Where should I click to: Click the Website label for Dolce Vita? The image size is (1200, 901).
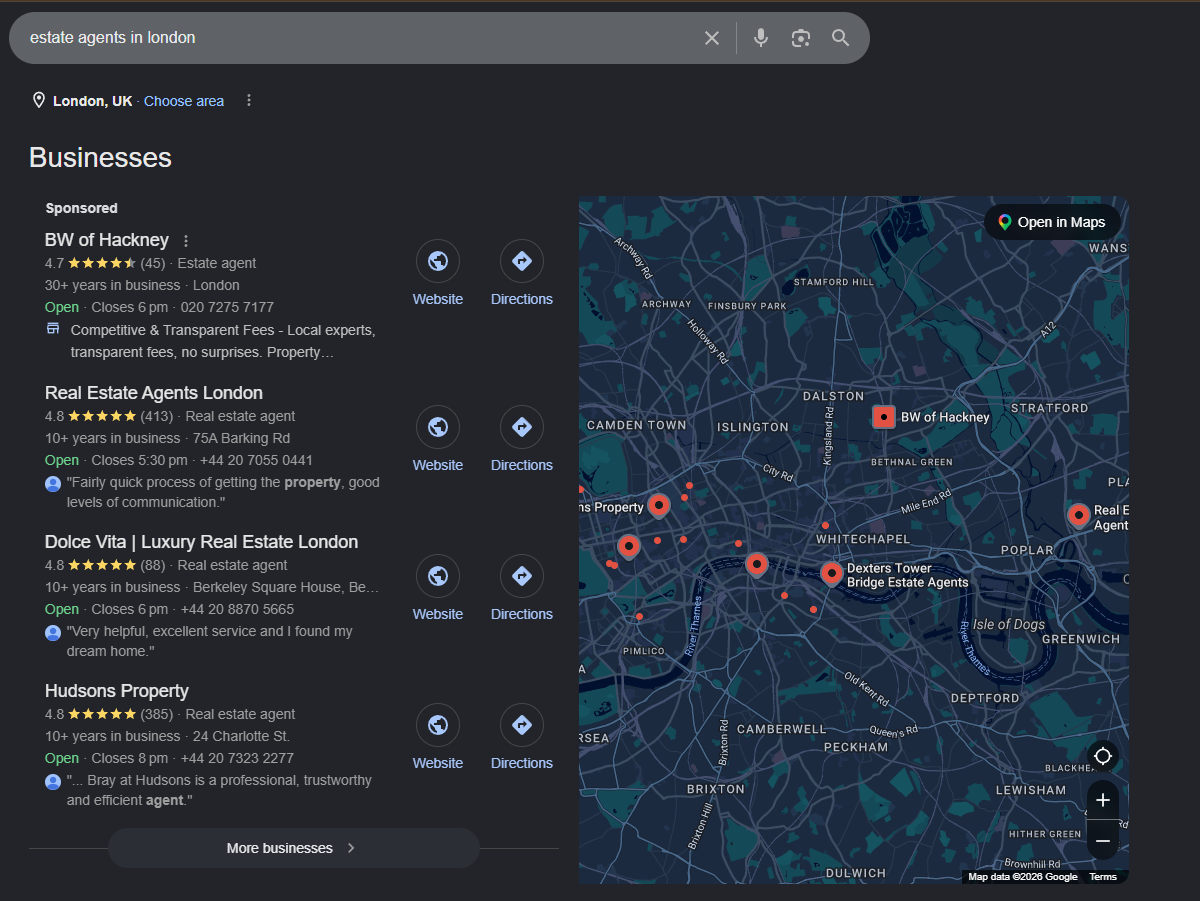coord(438,614)
